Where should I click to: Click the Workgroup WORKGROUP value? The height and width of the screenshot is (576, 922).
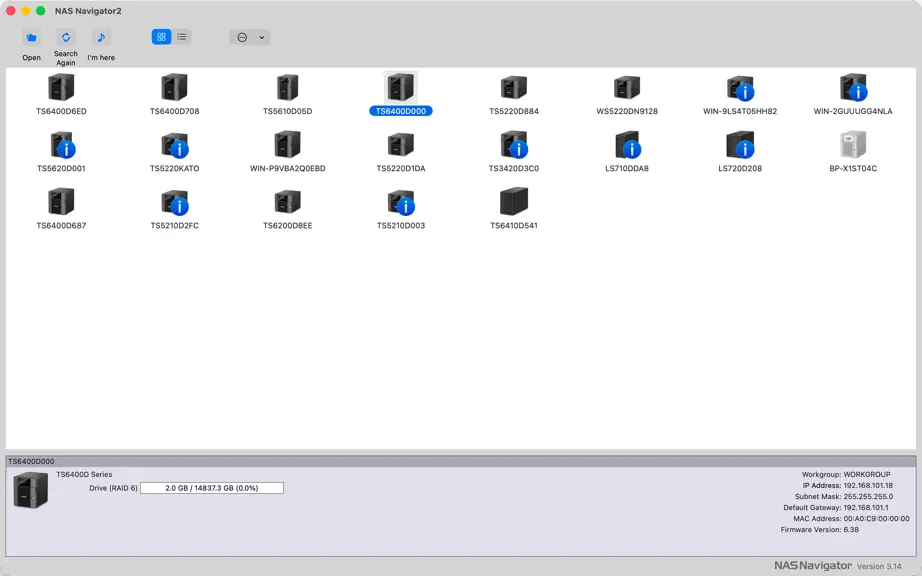click(867, 474)
